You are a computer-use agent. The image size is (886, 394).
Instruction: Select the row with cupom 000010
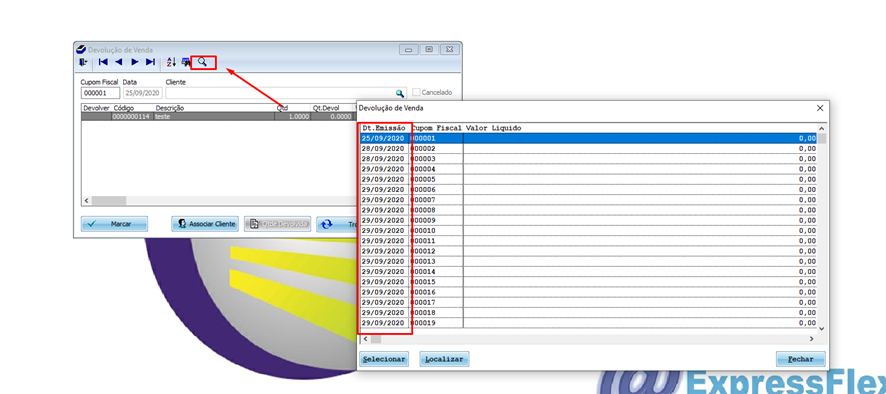[x=588, y=231]
